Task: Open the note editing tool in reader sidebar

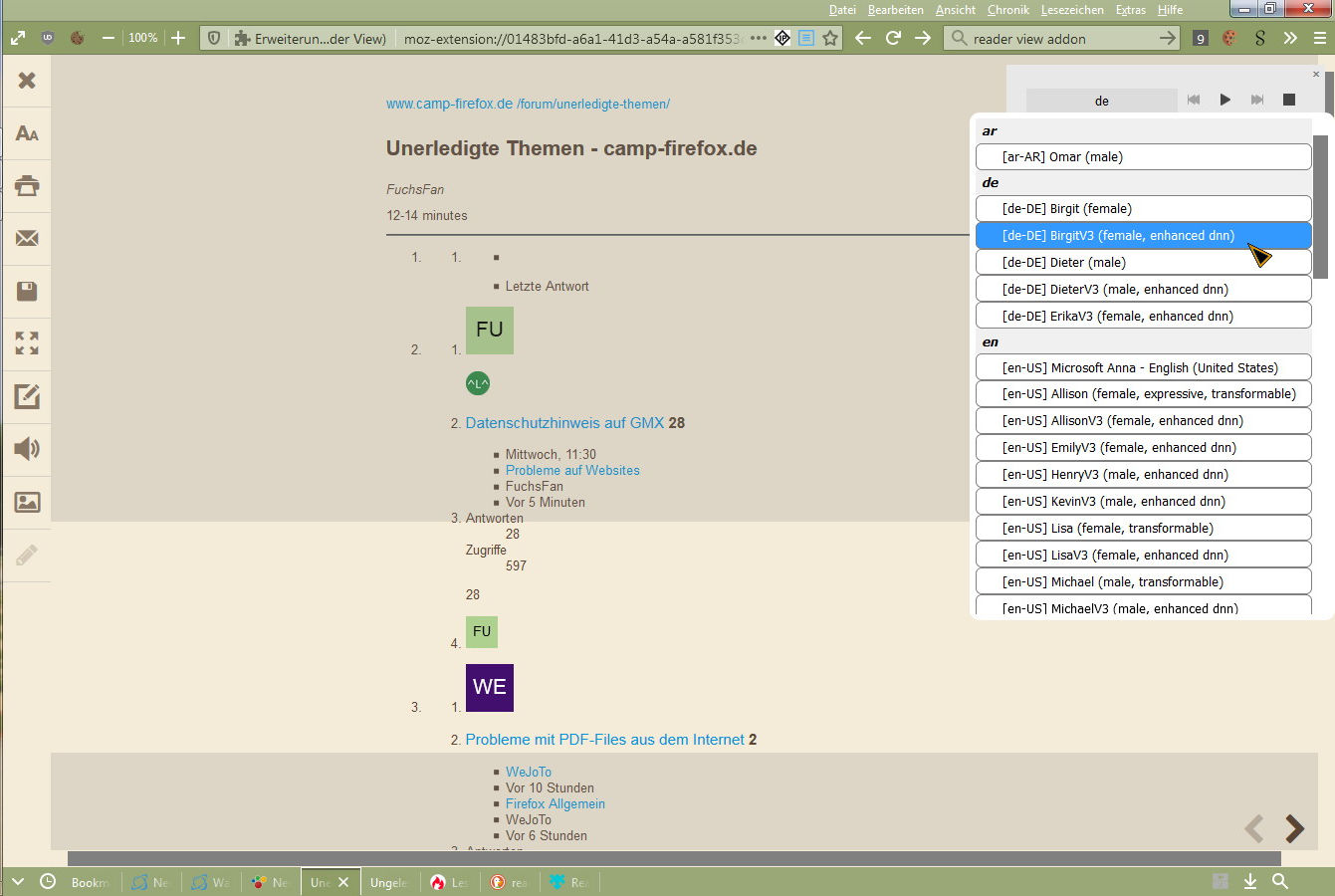Action: click(x=27, y=396)
